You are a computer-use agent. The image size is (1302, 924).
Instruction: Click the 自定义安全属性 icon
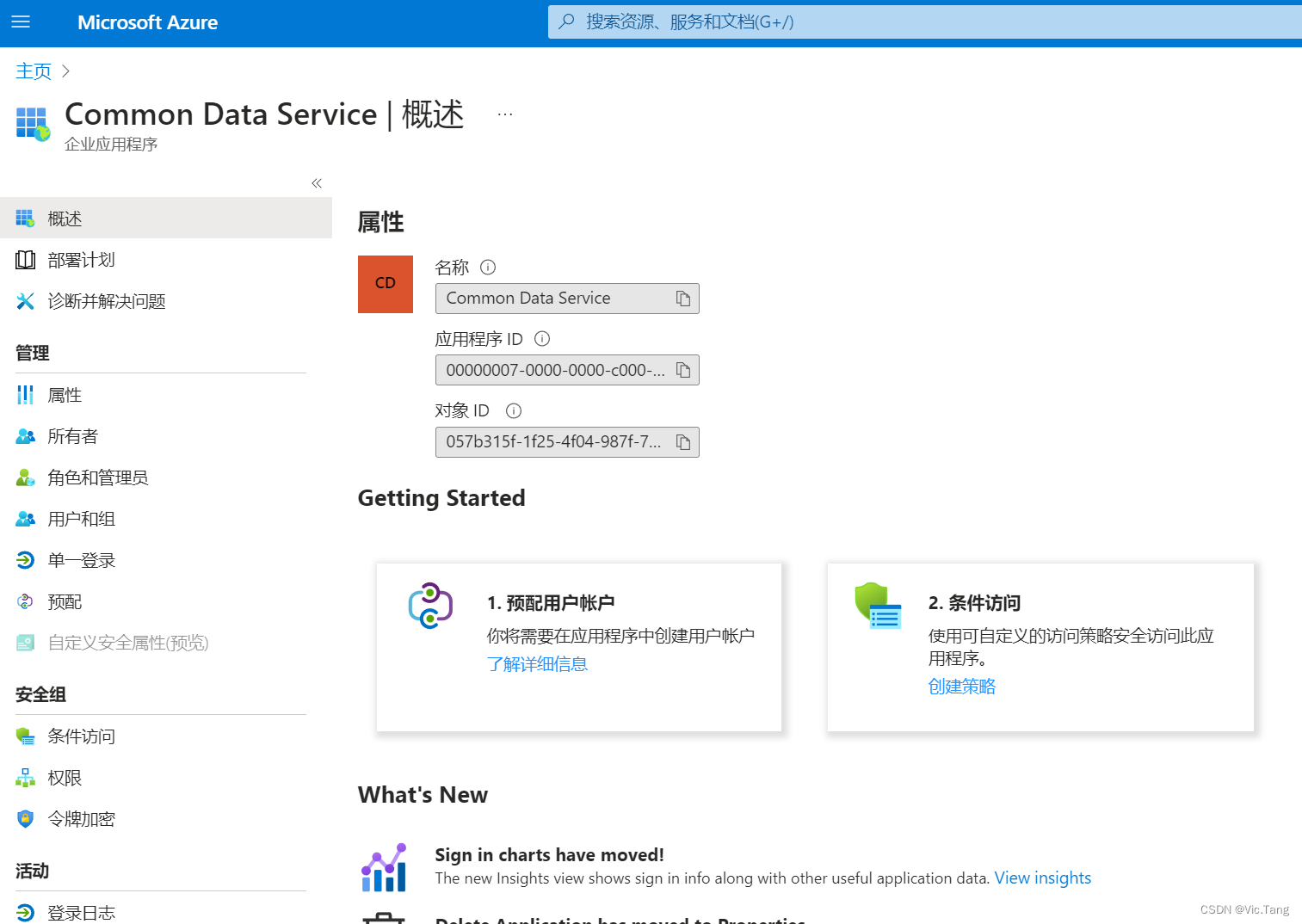26,643
